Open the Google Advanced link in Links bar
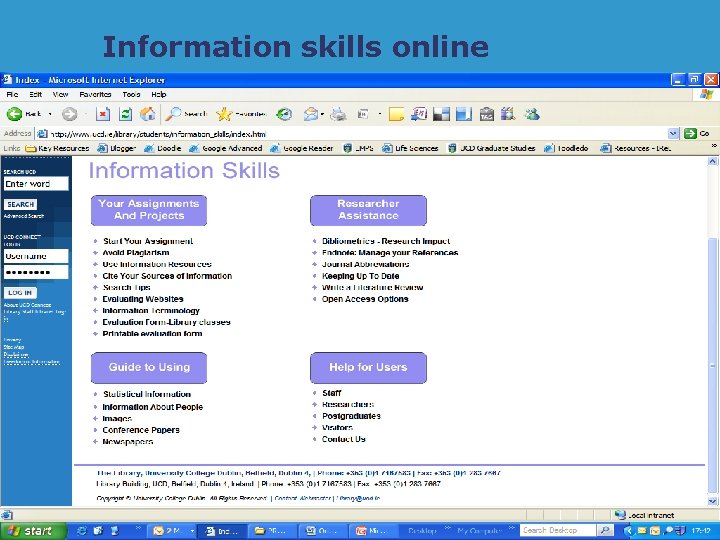The image size is (720, 540). tap(225, 148)
